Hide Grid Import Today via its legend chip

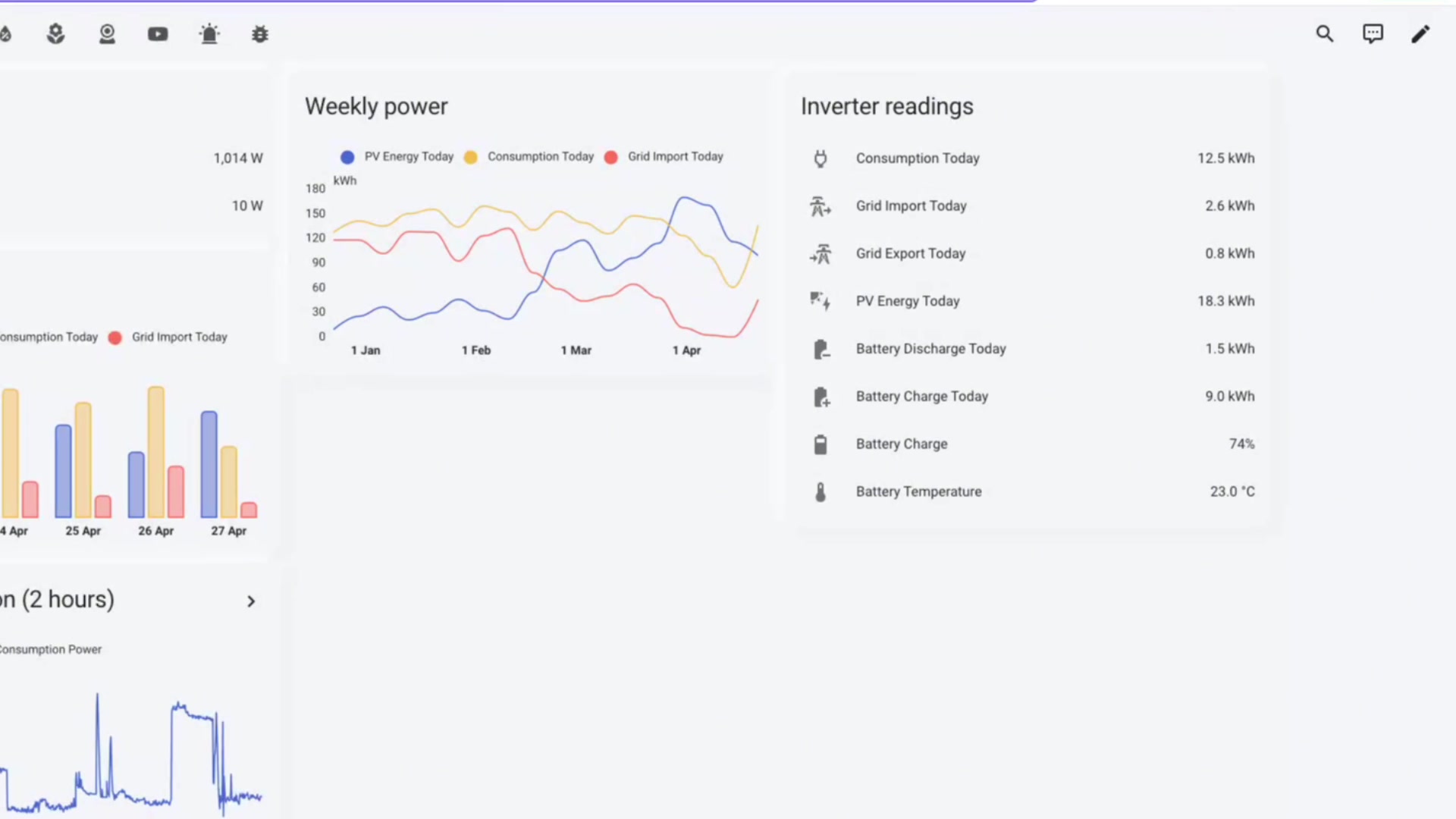[664, 156]
